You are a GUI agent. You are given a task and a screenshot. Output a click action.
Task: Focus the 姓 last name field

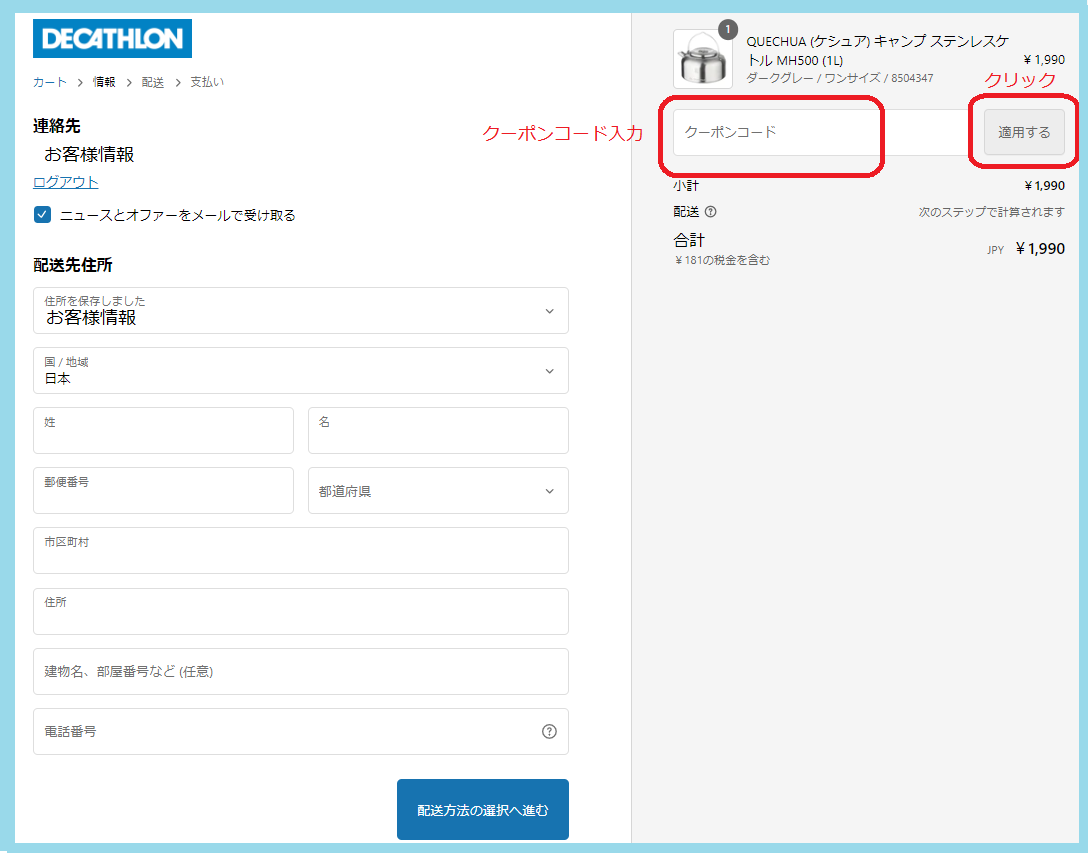pyautogui.click(x=163, y=430)
